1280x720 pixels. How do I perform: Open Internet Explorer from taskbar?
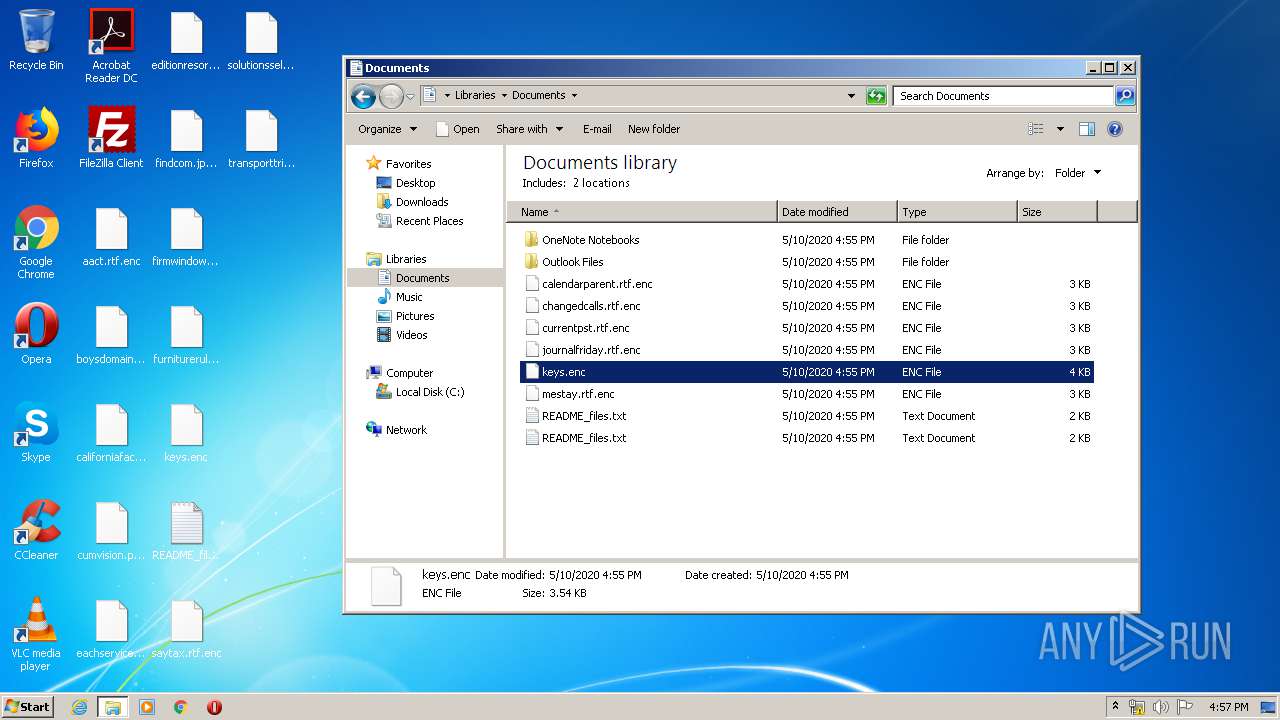(79, 707)
